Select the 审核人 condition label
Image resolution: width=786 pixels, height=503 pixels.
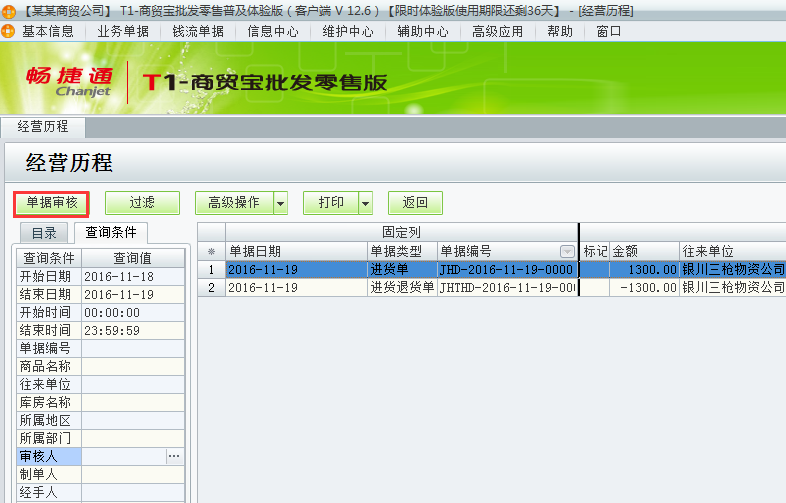tap(49, 457)
